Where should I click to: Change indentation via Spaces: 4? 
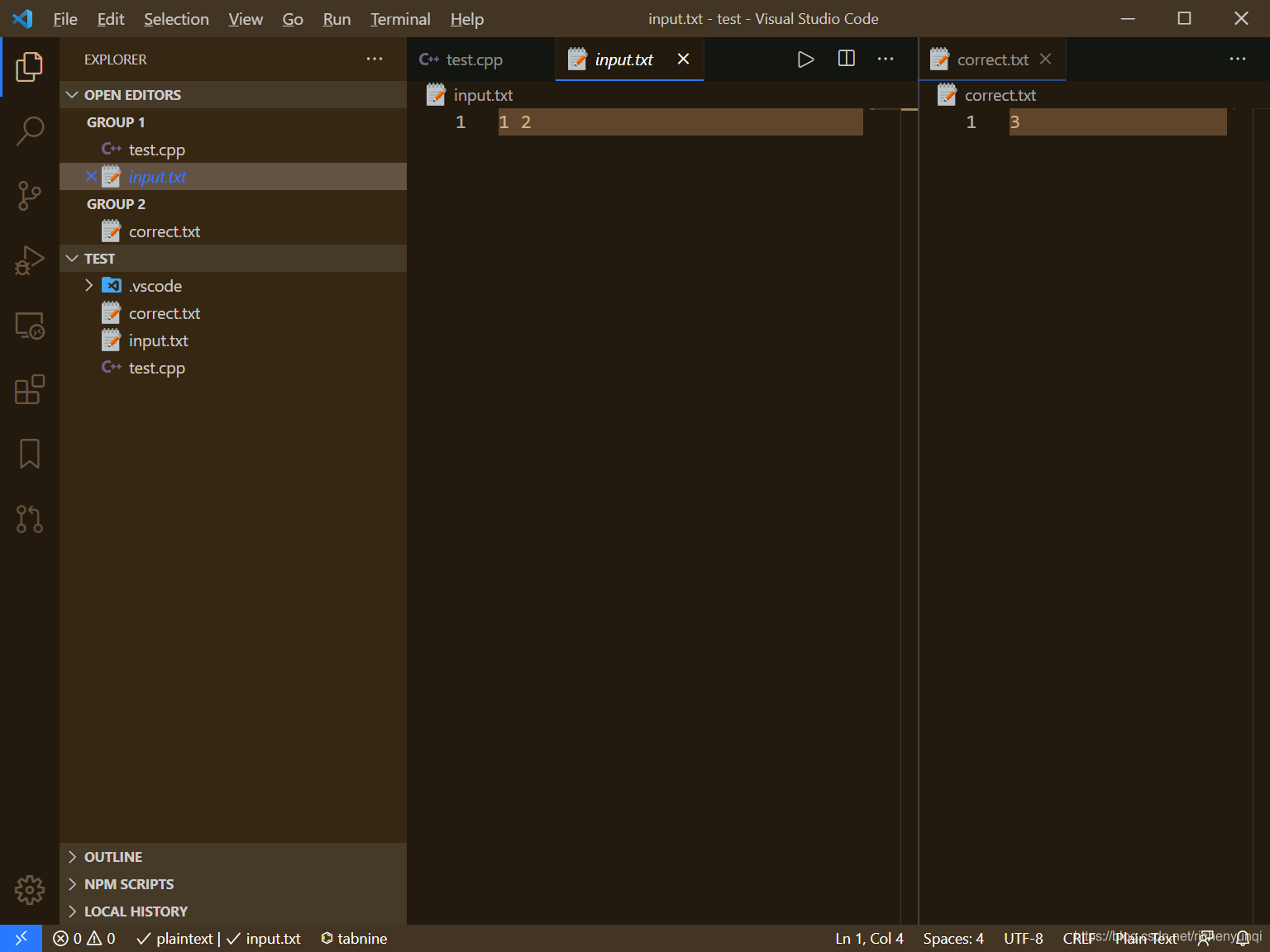(953, 938)
